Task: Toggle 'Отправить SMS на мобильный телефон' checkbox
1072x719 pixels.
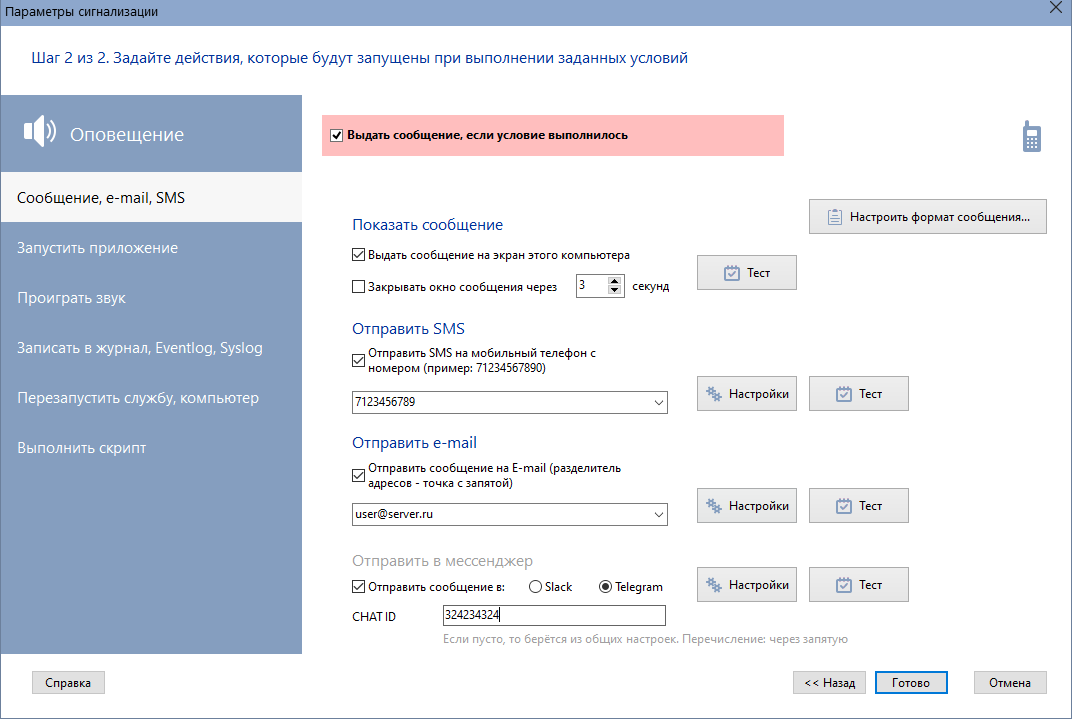Action: tap(358, 360)
